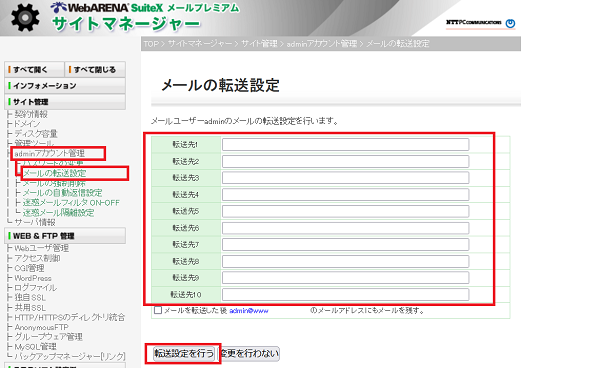Click the 転送先6 input field
This screenshot has height=368, width=600.
pyautogui.click(x=346, y=228)
